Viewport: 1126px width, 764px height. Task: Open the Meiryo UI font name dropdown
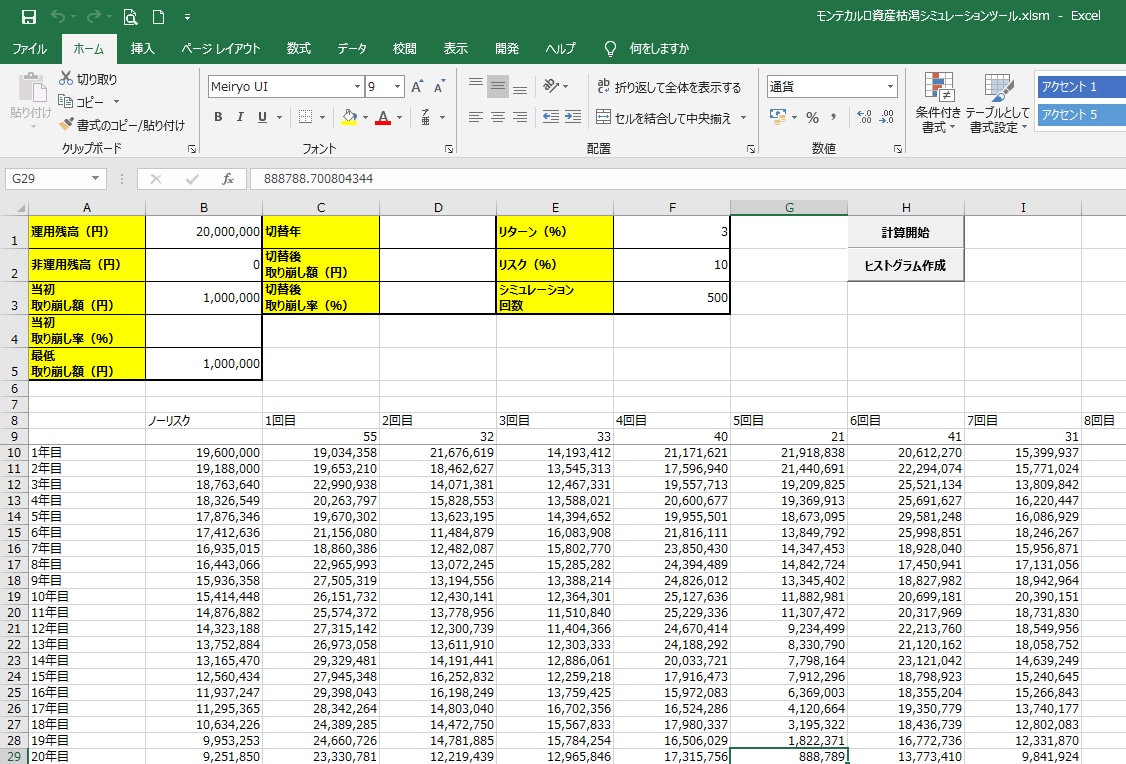click(357, 87)
